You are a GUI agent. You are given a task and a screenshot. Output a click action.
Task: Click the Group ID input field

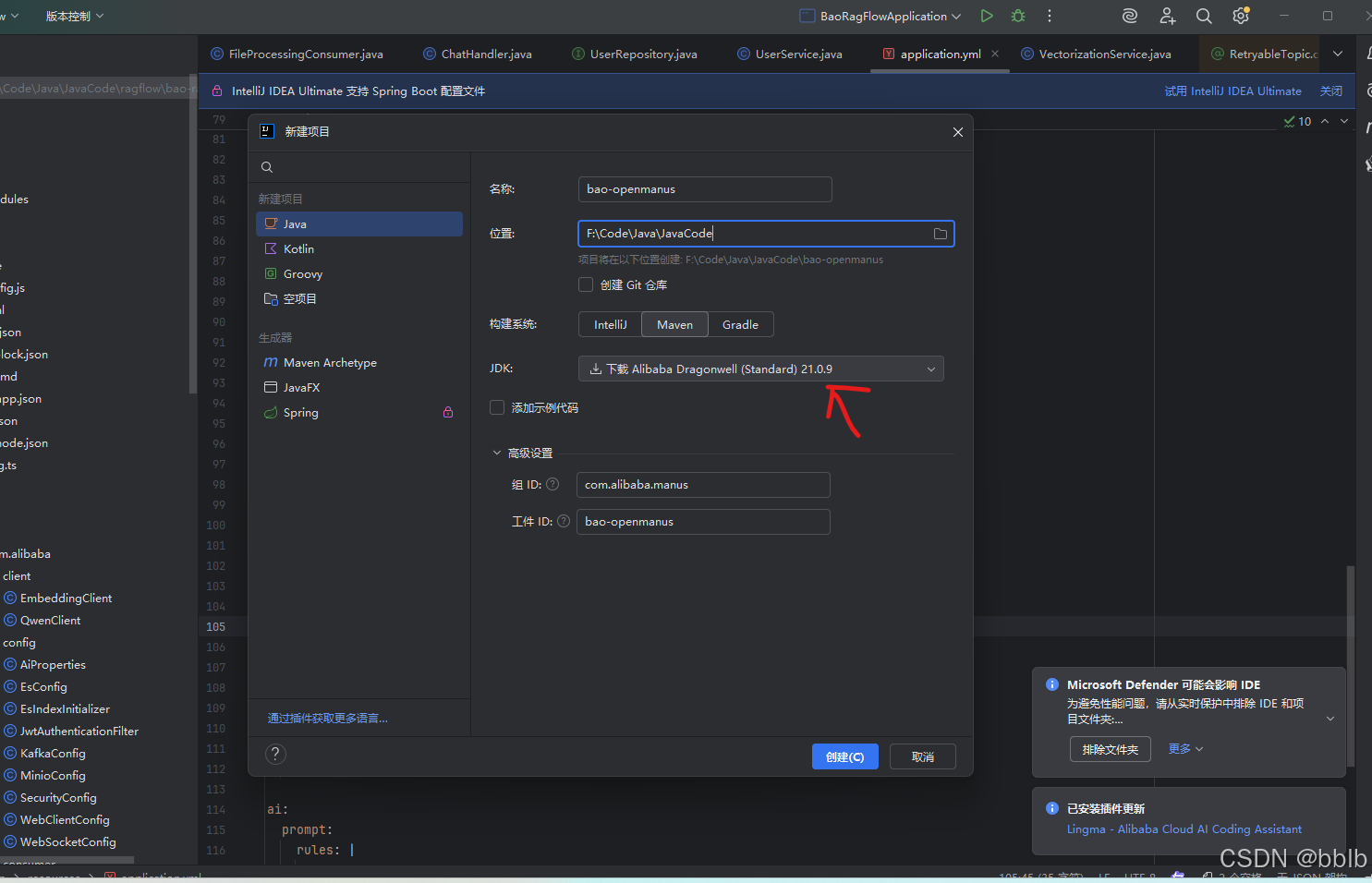[703, 485]
